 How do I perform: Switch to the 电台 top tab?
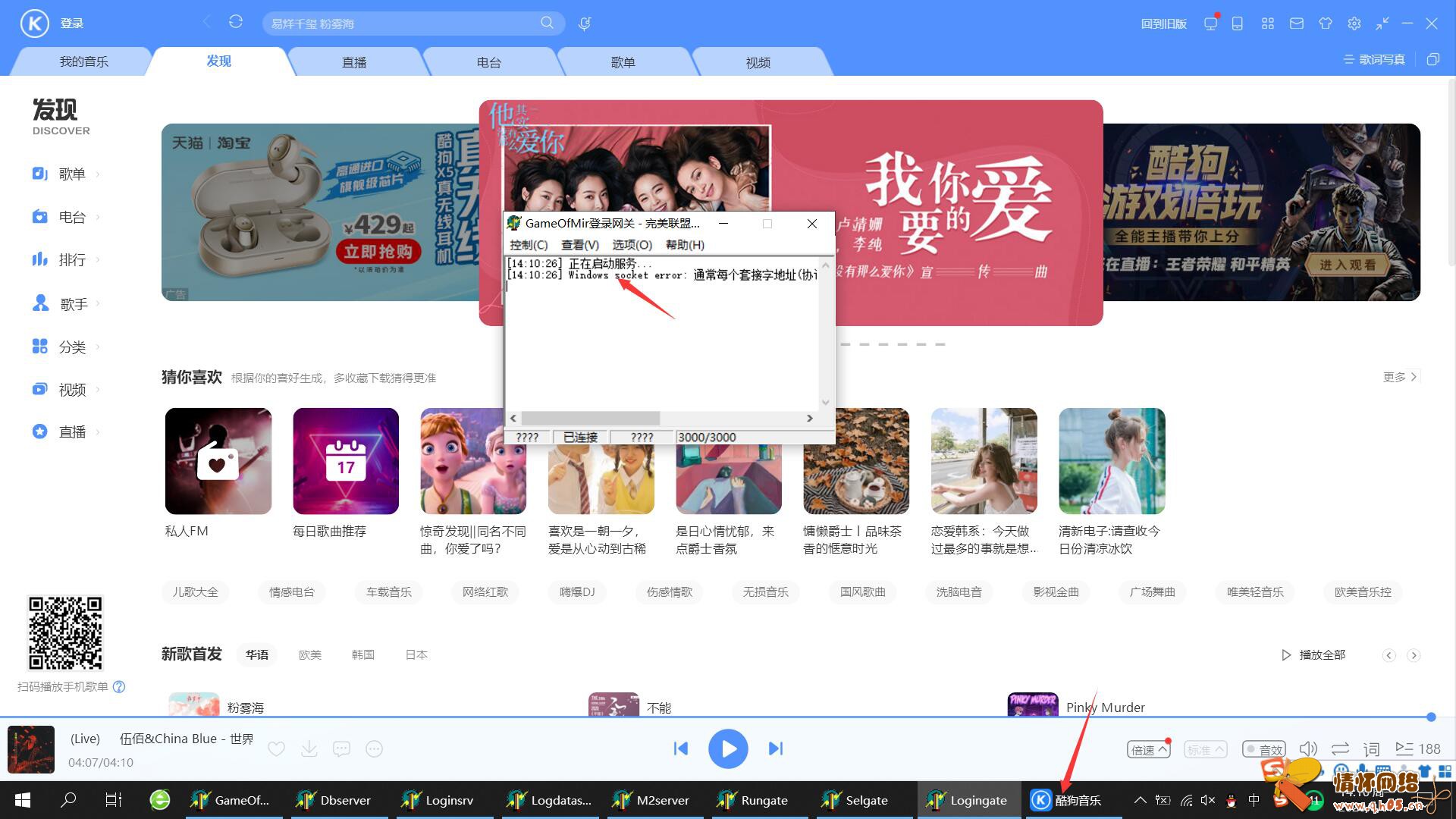(x=489, y=62)
